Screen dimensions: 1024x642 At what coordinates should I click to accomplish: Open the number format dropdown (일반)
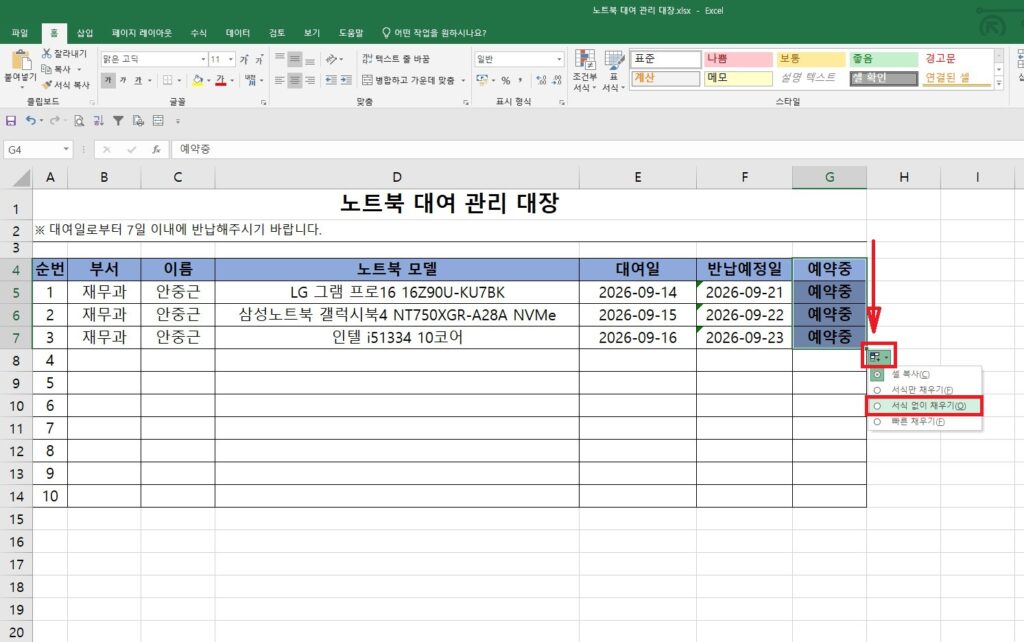pyautogui.click(x=559, y=59)
